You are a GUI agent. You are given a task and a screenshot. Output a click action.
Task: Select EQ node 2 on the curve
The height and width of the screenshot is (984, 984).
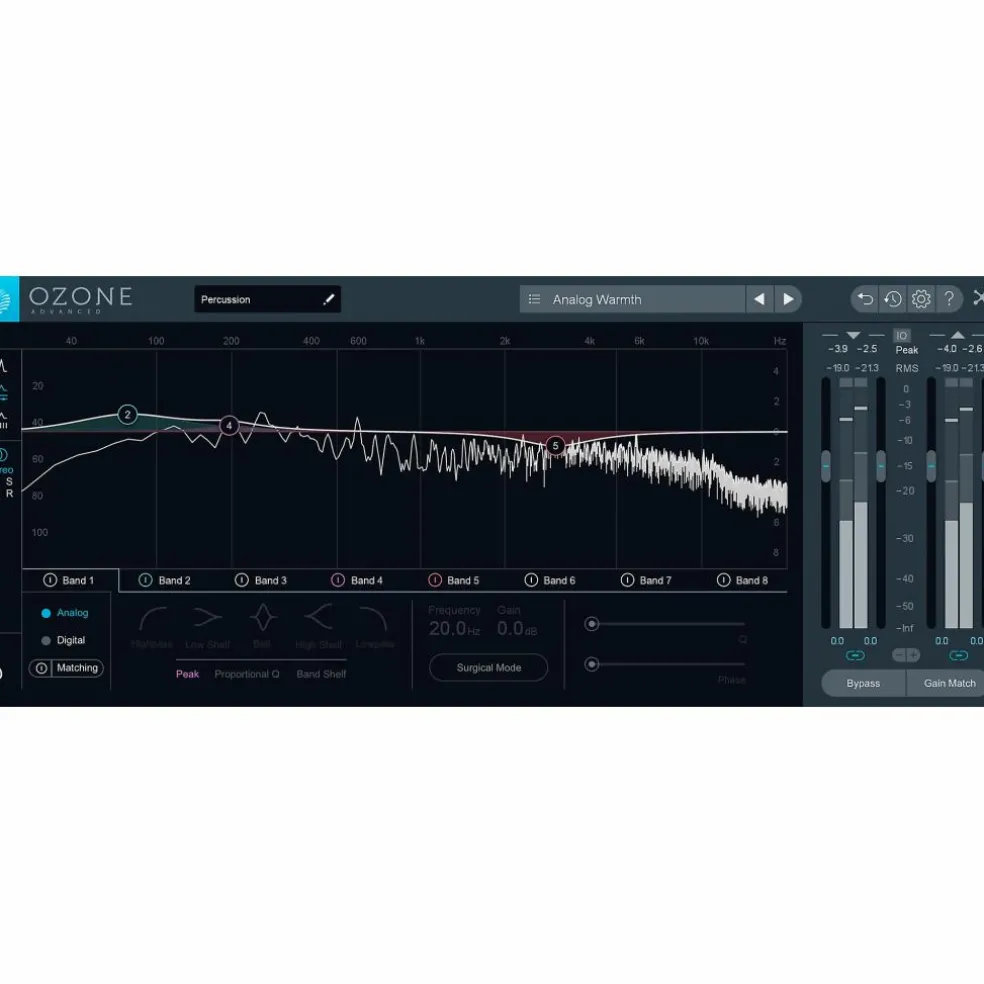[127, 414]
